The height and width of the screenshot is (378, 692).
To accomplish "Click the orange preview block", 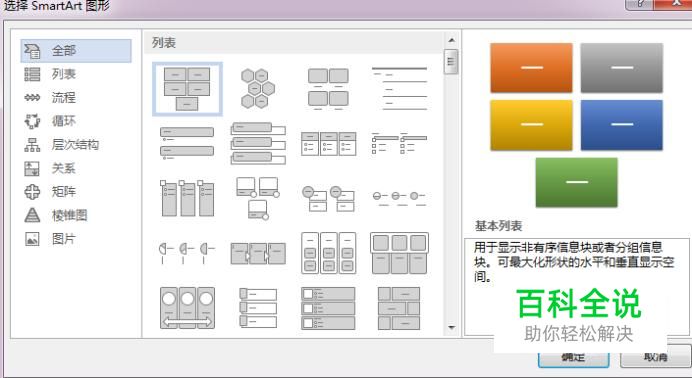I will (531, 68).
